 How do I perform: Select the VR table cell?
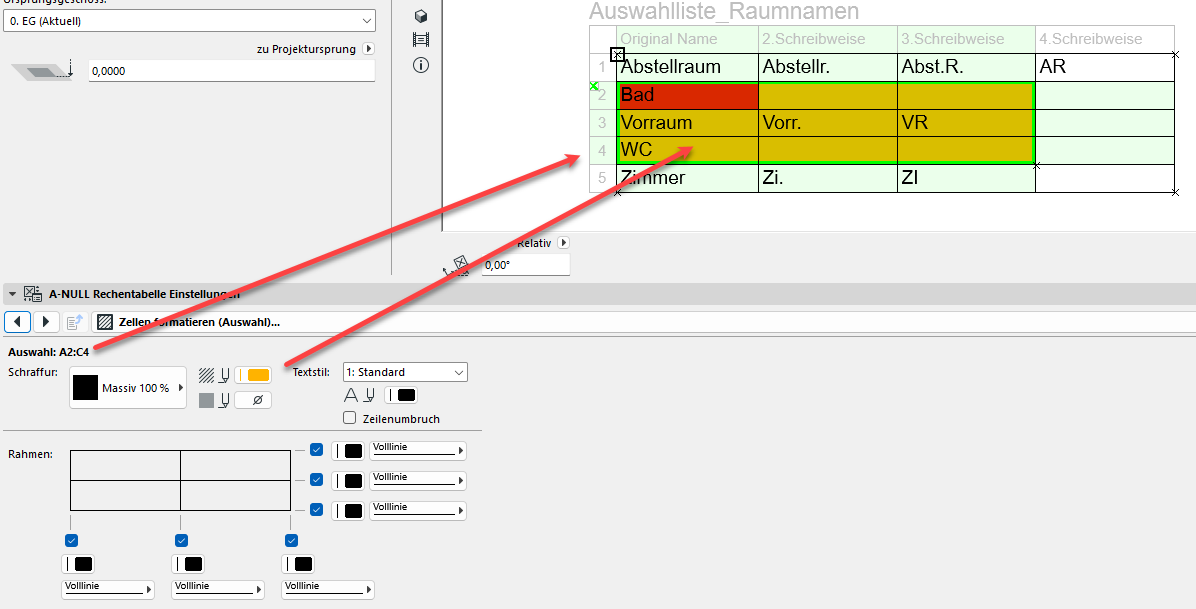coord(966,123)
